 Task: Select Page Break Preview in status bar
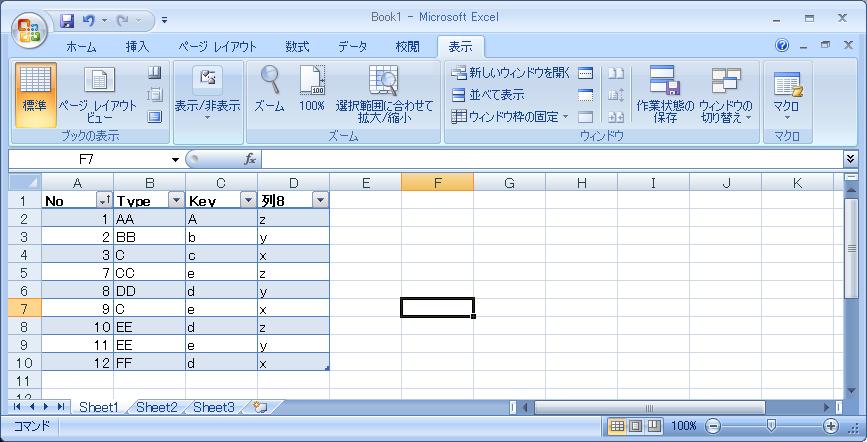[654, 426]
